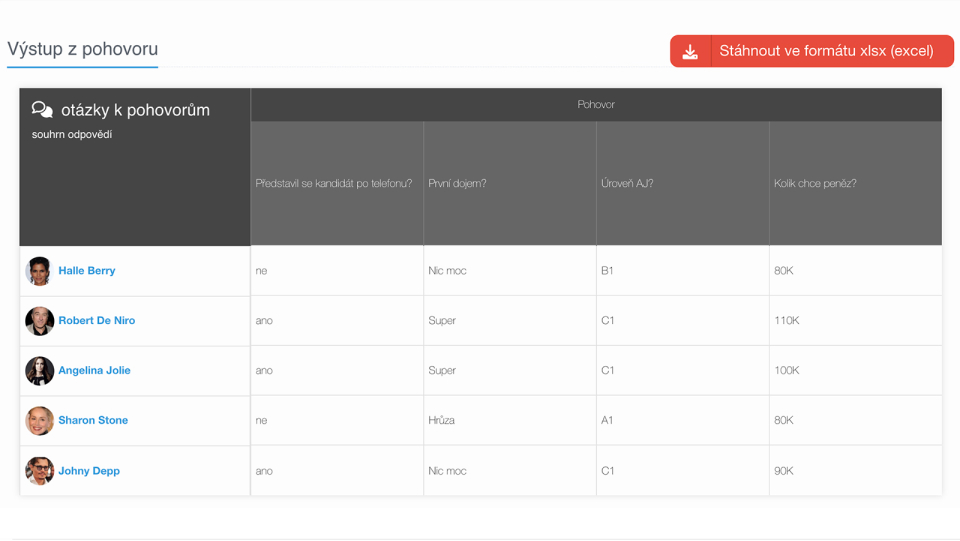
Task: Click Angelina Jolie's avatar photo
Action: coord(39,371)
